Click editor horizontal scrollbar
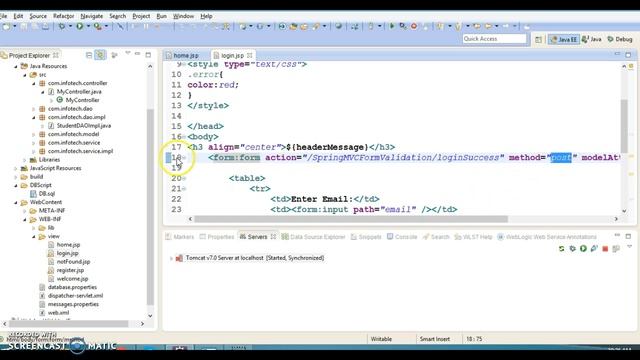The width and height of the screenshot is (640, 360). click(x=351, y=219)
